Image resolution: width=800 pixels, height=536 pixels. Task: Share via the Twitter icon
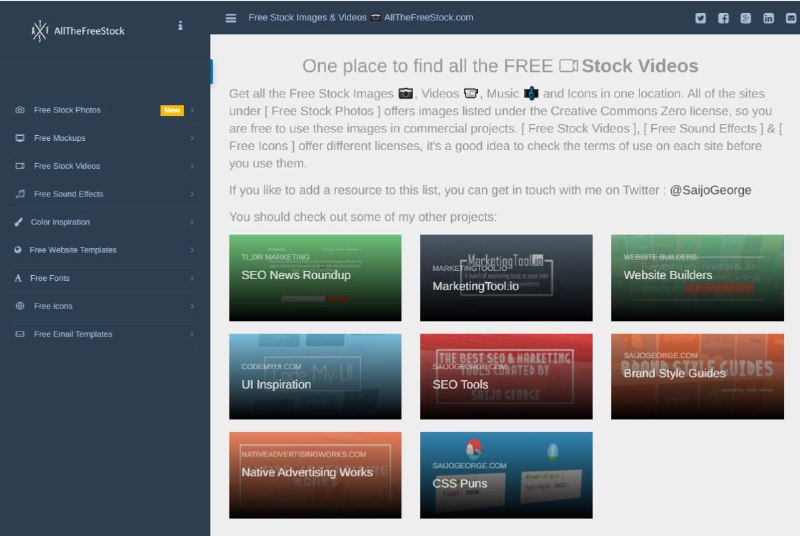(x=701, y=18)
